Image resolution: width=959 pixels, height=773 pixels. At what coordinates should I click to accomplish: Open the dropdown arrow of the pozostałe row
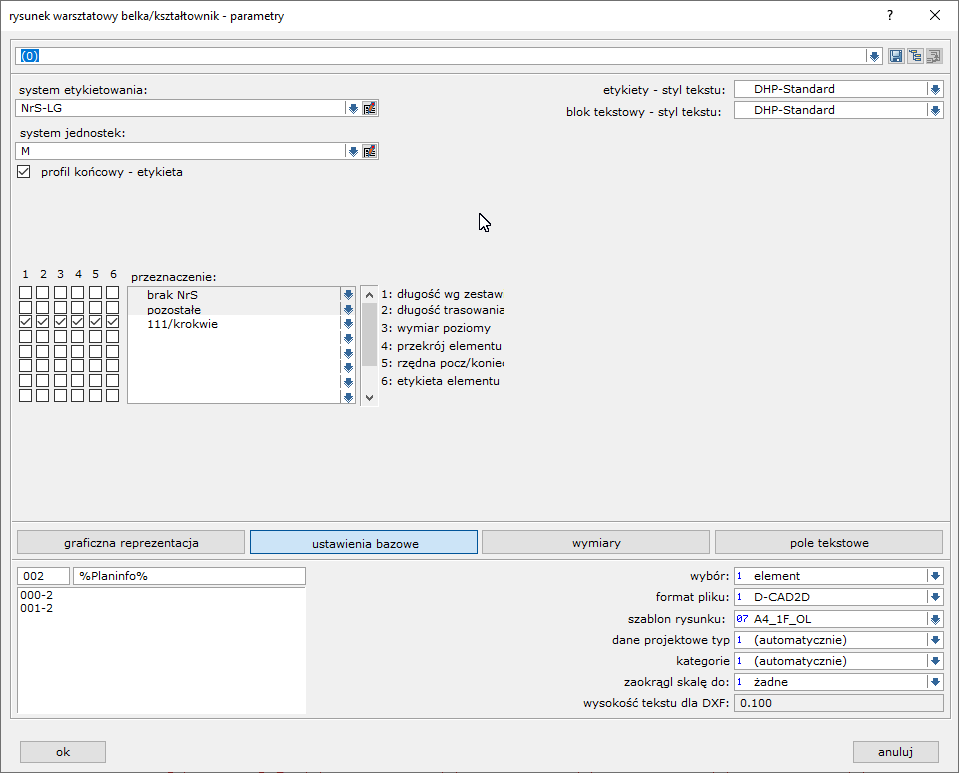point(348,309)
